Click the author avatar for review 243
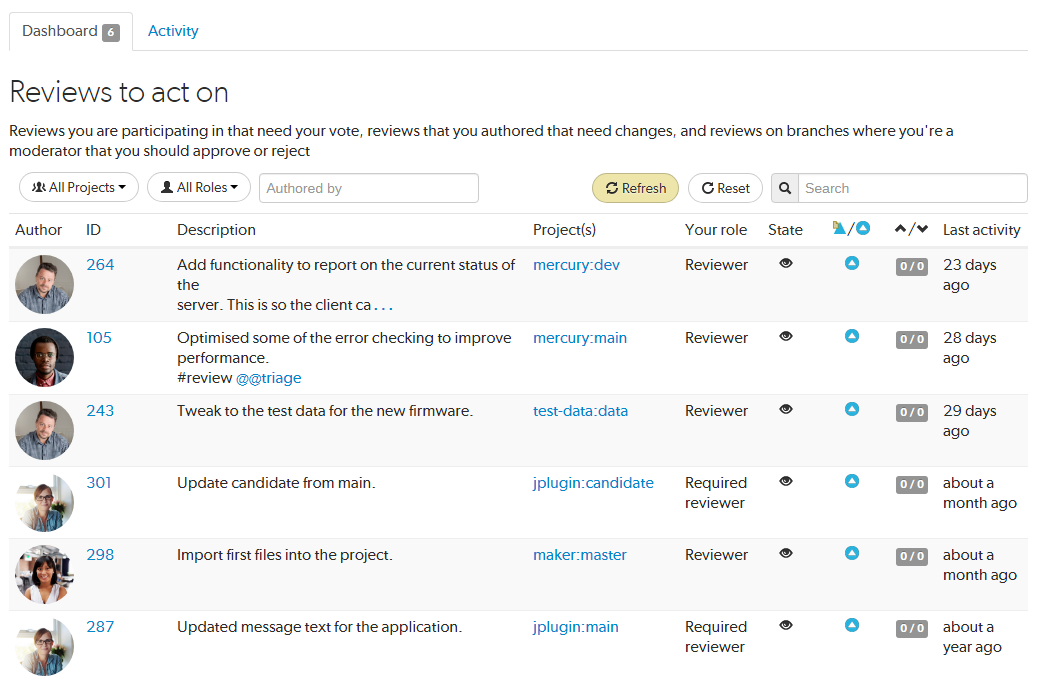Viewport: 1043px width, 699px height. pos(45,430)
